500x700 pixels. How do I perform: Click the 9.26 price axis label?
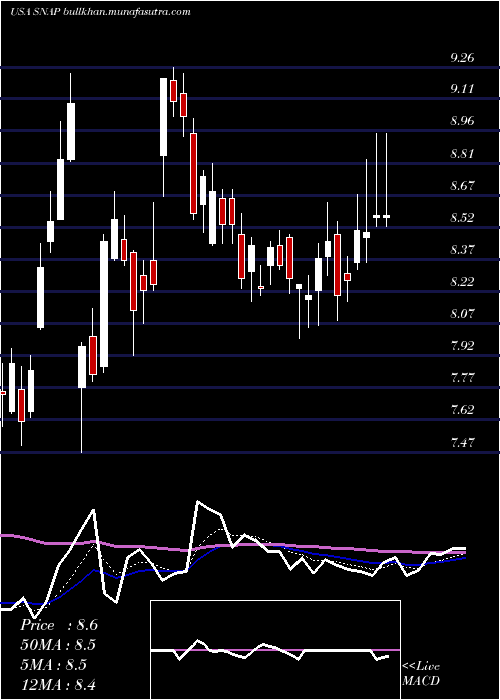(x=462, y=58)
